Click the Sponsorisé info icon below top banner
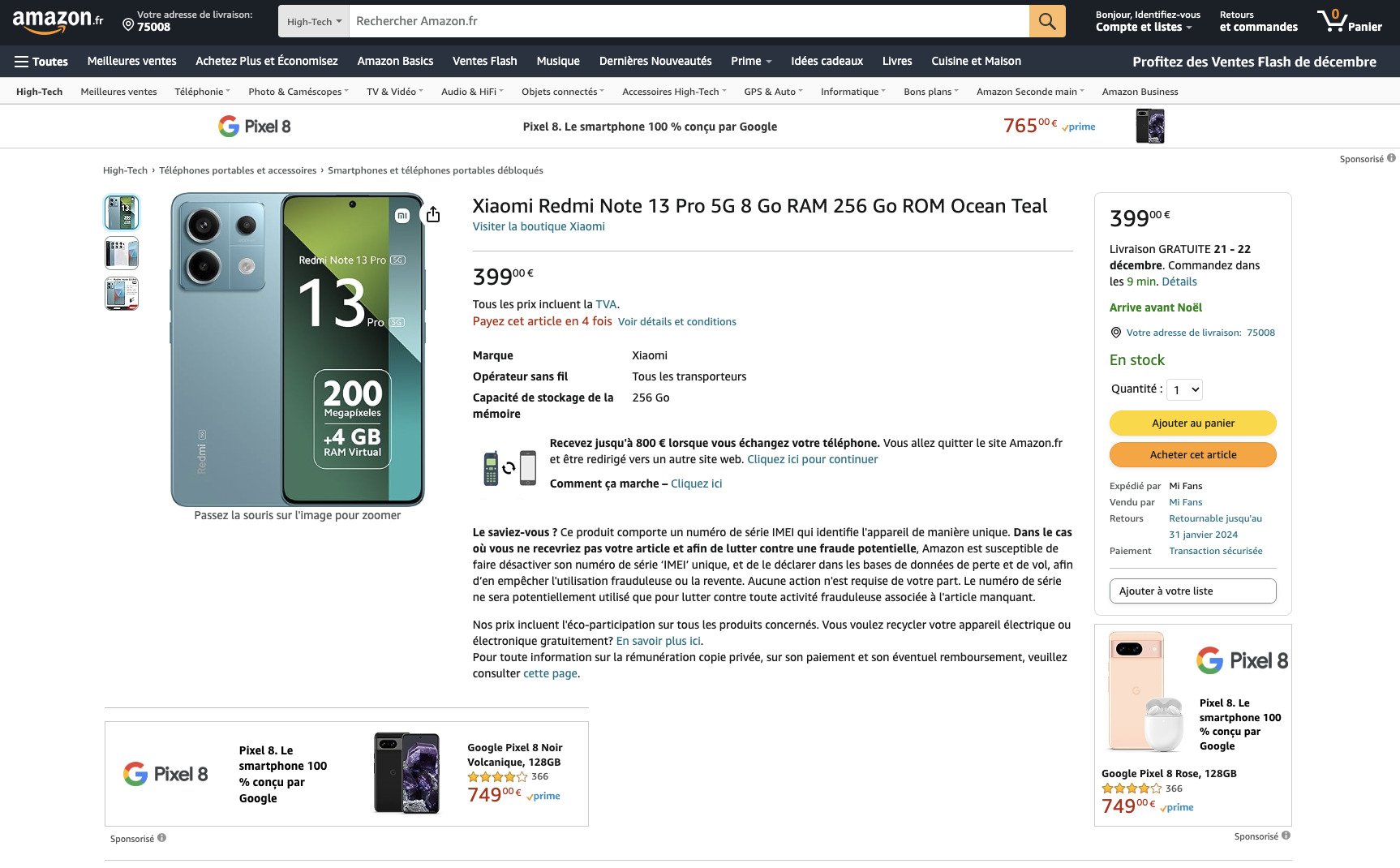The height and width of the screenshot is (868, 1400). tap(1391, 158)
